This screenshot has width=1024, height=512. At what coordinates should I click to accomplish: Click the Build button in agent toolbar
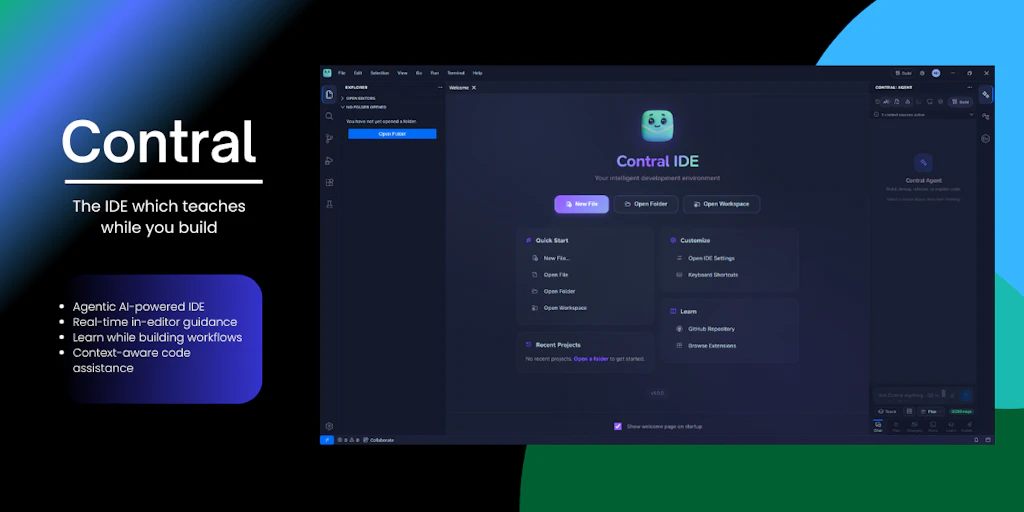tap(960, 102)
